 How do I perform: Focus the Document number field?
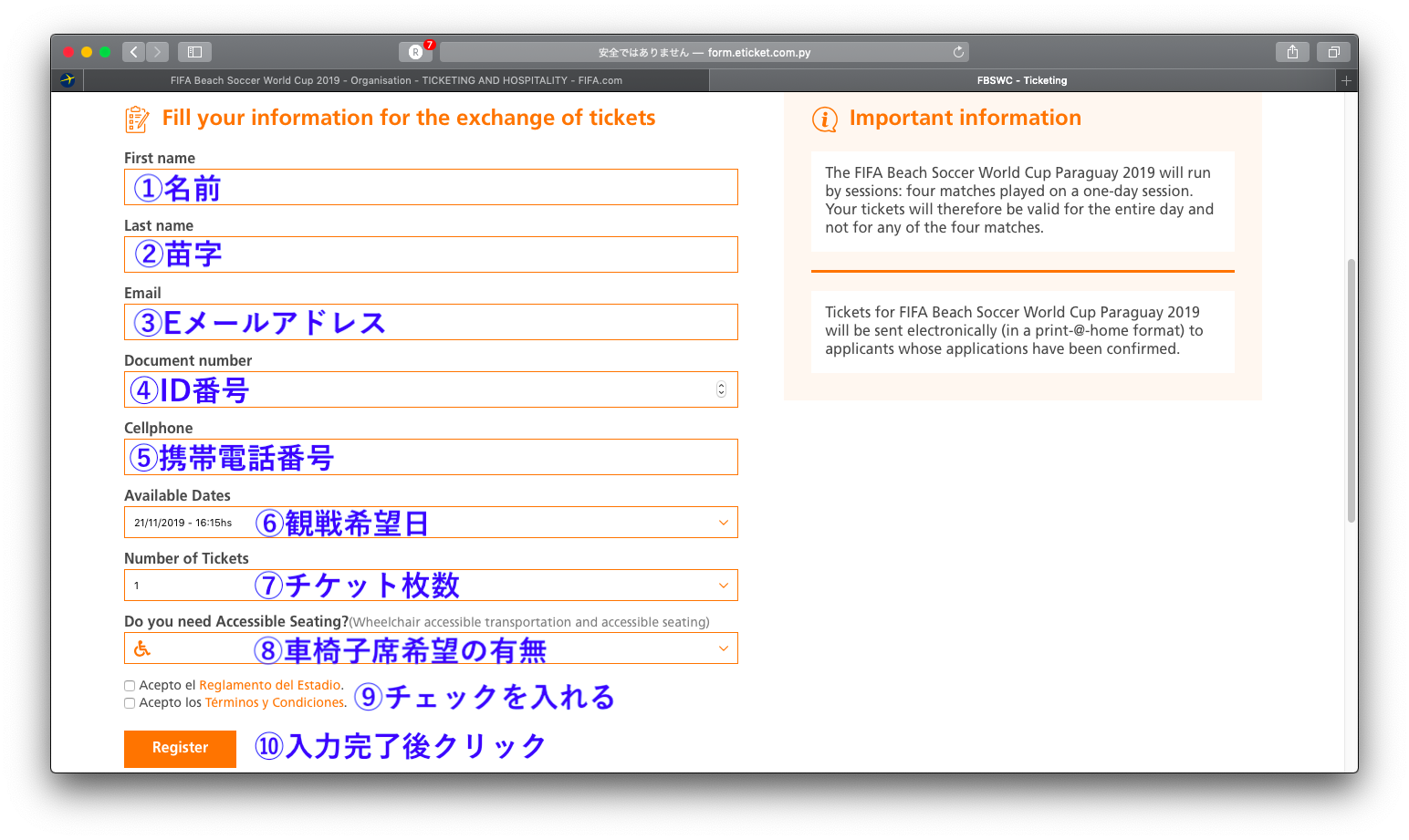pyautogui.click(x=431, y=389)
